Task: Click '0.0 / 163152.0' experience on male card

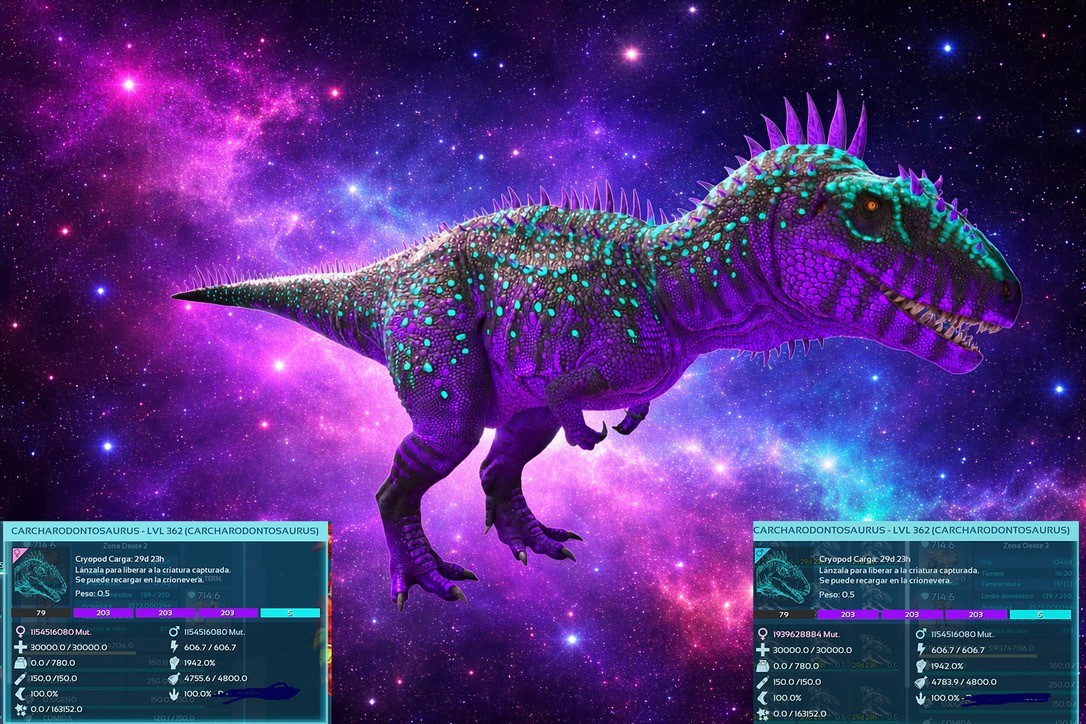Action: [x=799, y=714]
